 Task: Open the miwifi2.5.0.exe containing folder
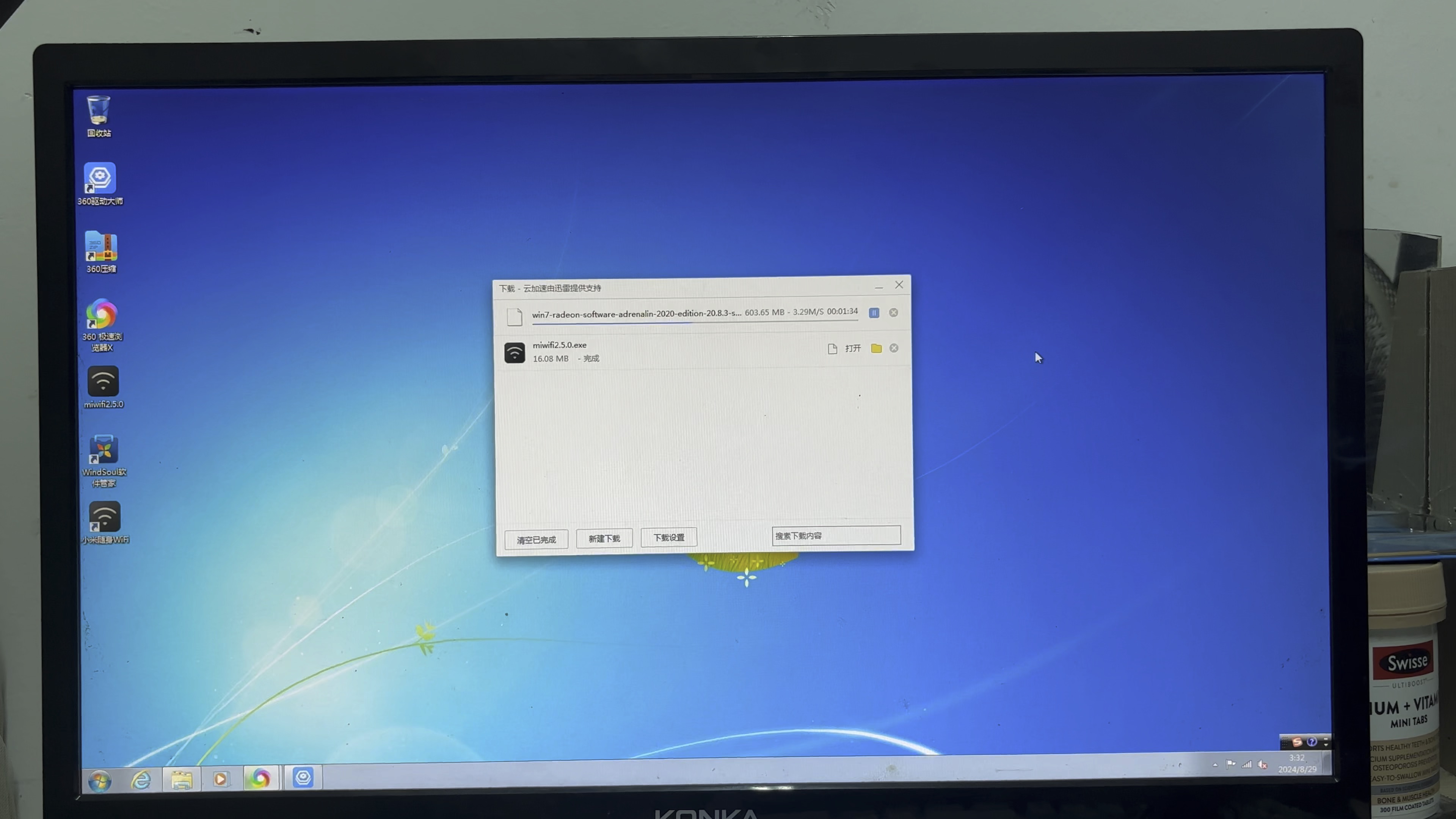click(x=876, y=348)
